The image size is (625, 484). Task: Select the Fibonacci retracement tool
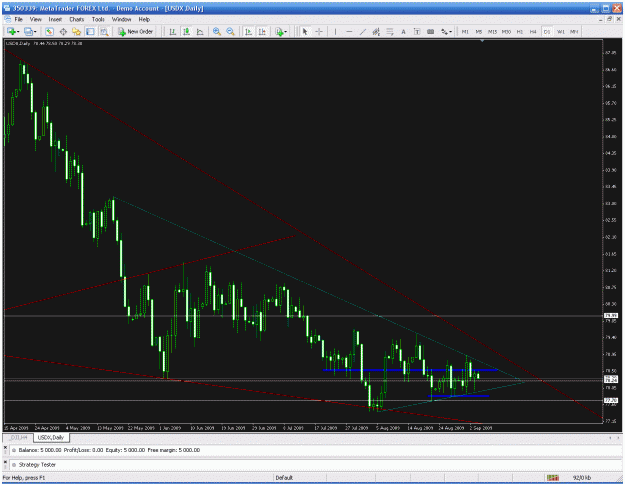[x=390, y=31]
